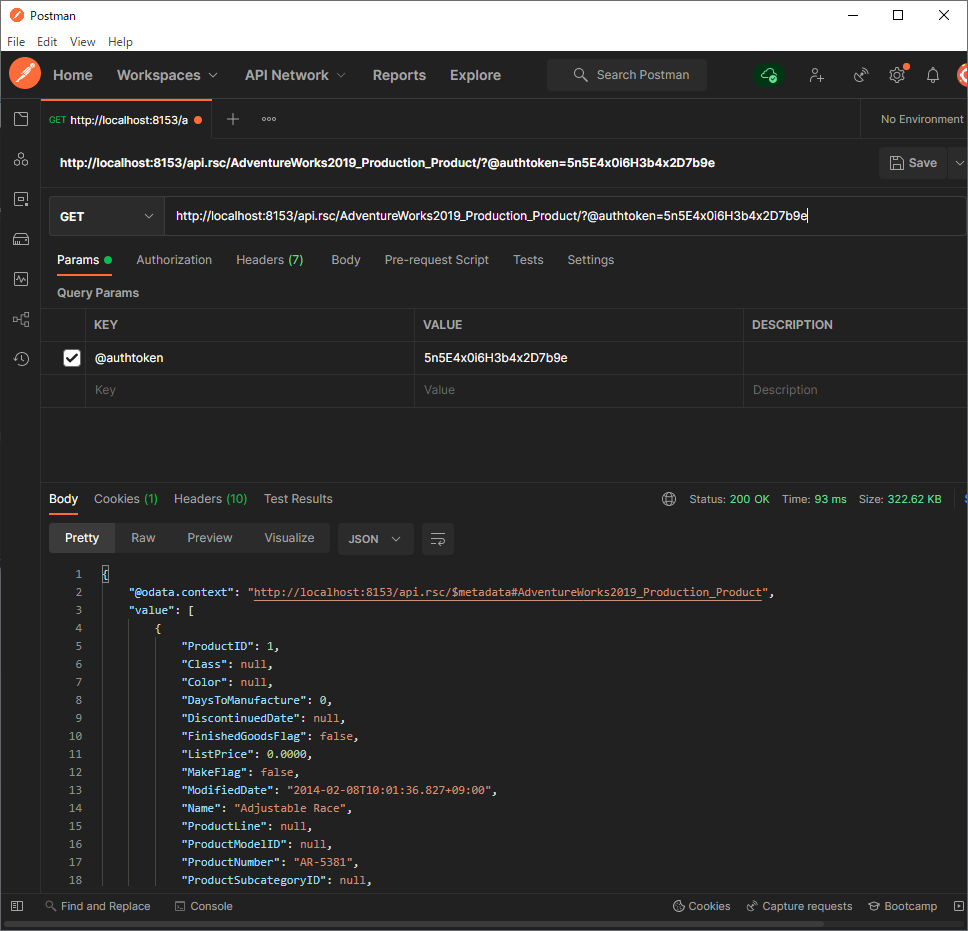The height and width of the screenshot is (931, 968).
Task: Uncheck the @authtoken parameter checkbox
Action: 72,358
